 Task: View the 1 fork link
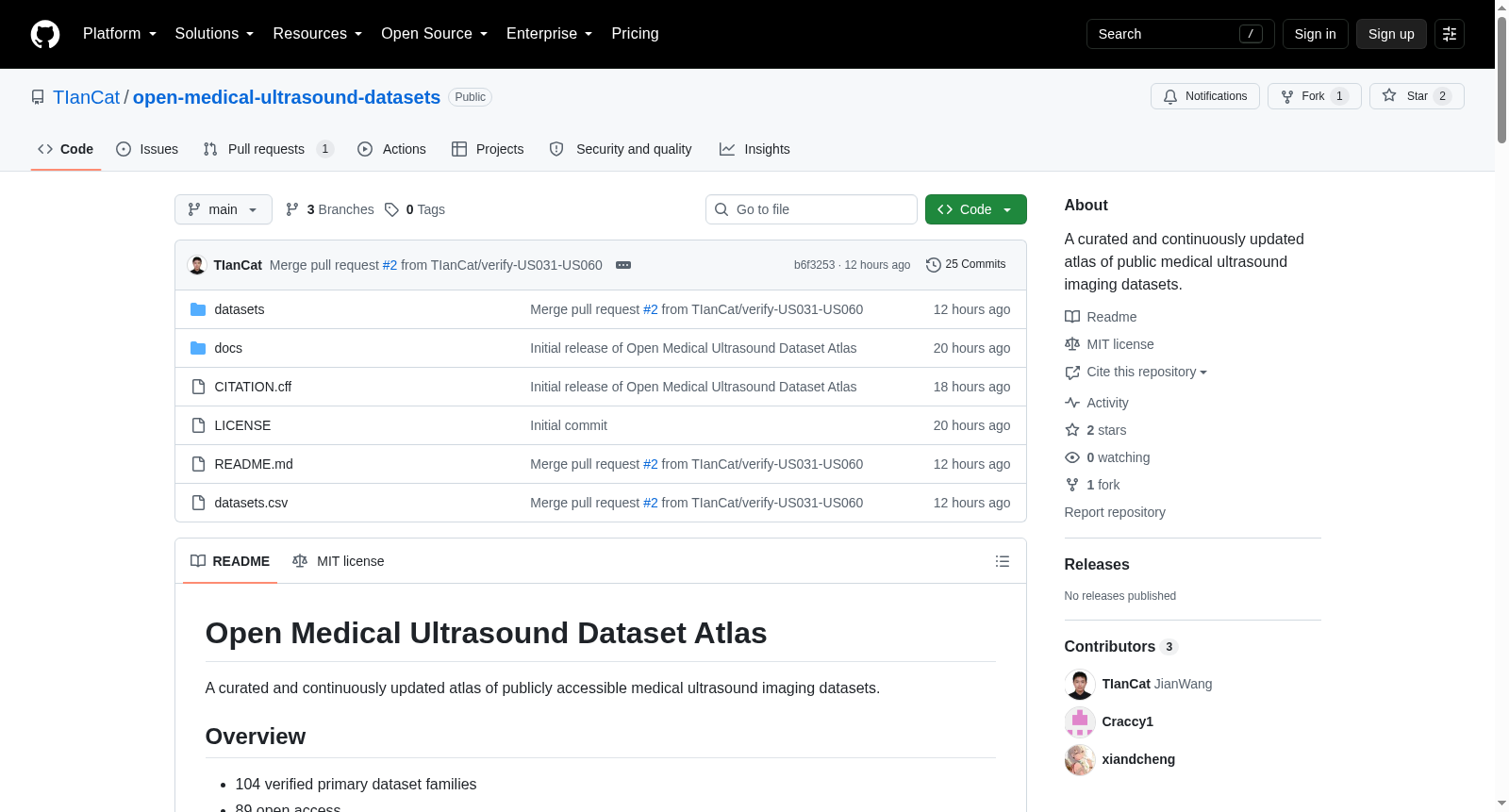click(1092, 485)
